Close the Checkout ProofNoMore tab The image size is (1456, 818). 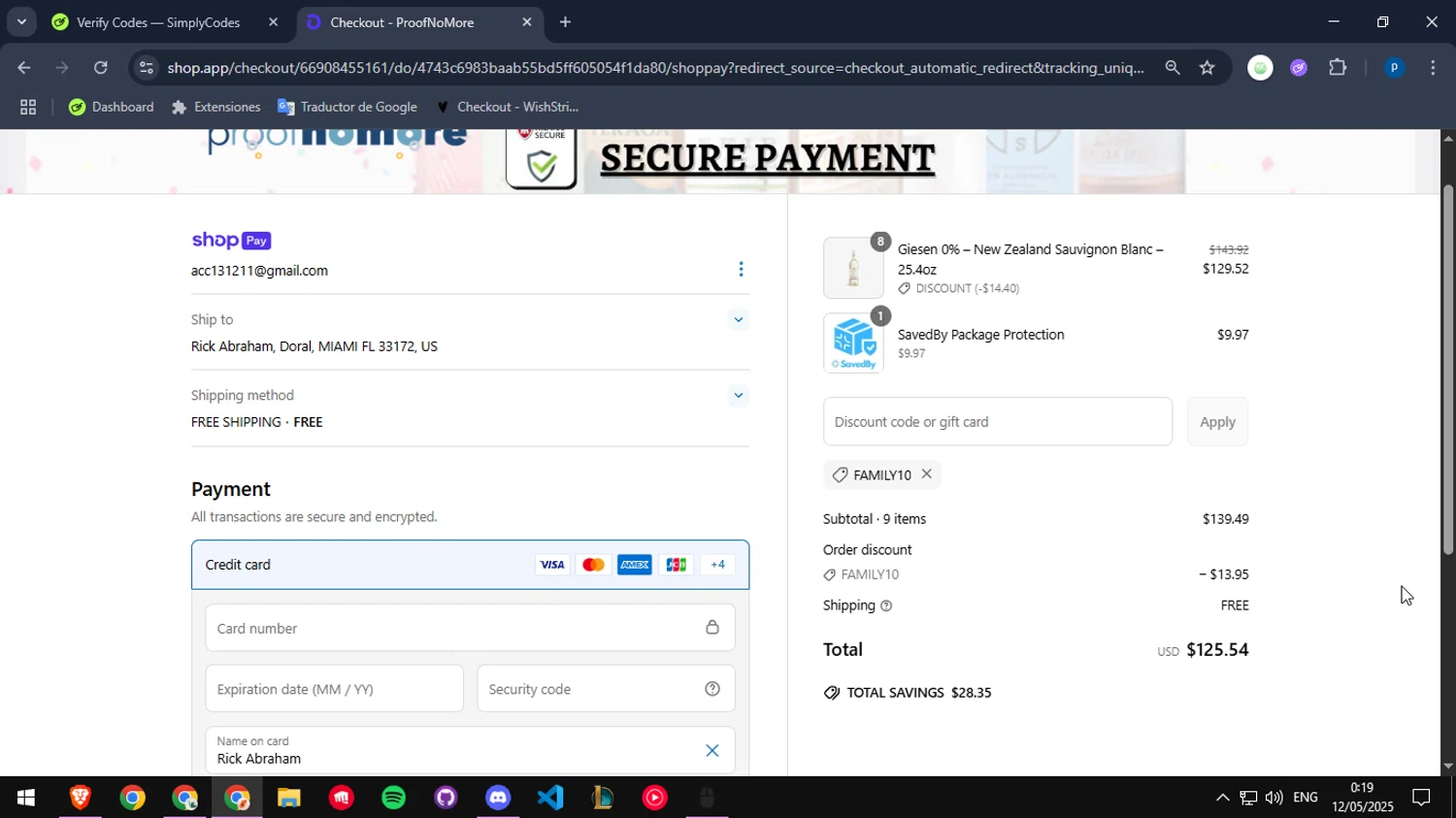tap(527, 22)
